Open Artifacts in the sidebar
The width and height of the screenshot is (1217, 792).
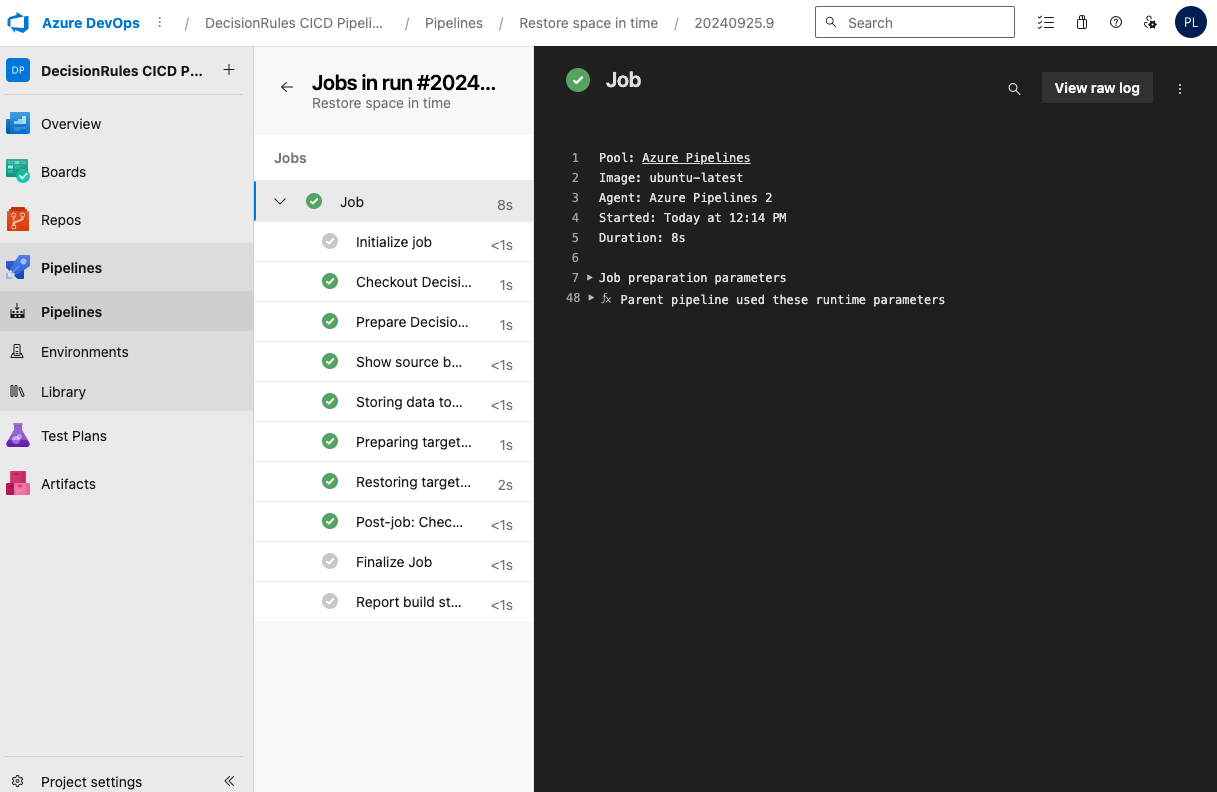pos(68,484)
